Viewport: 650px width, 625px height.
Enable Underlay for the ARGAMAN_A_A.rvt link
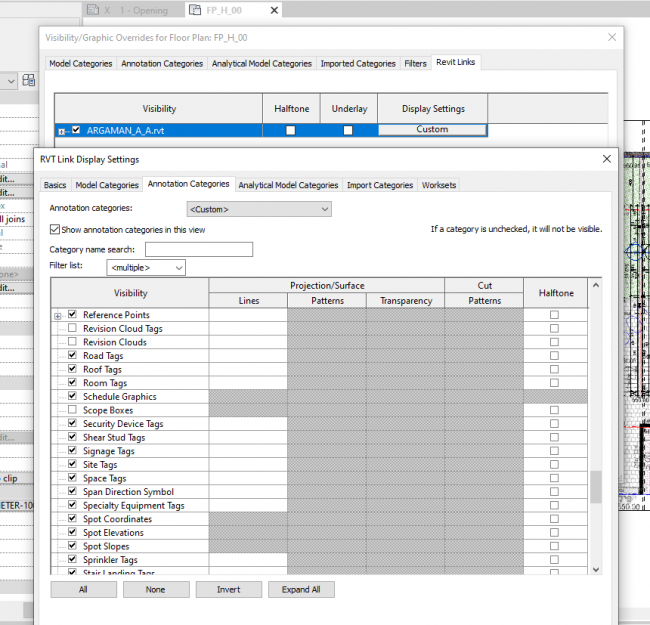tap(348, 130)
